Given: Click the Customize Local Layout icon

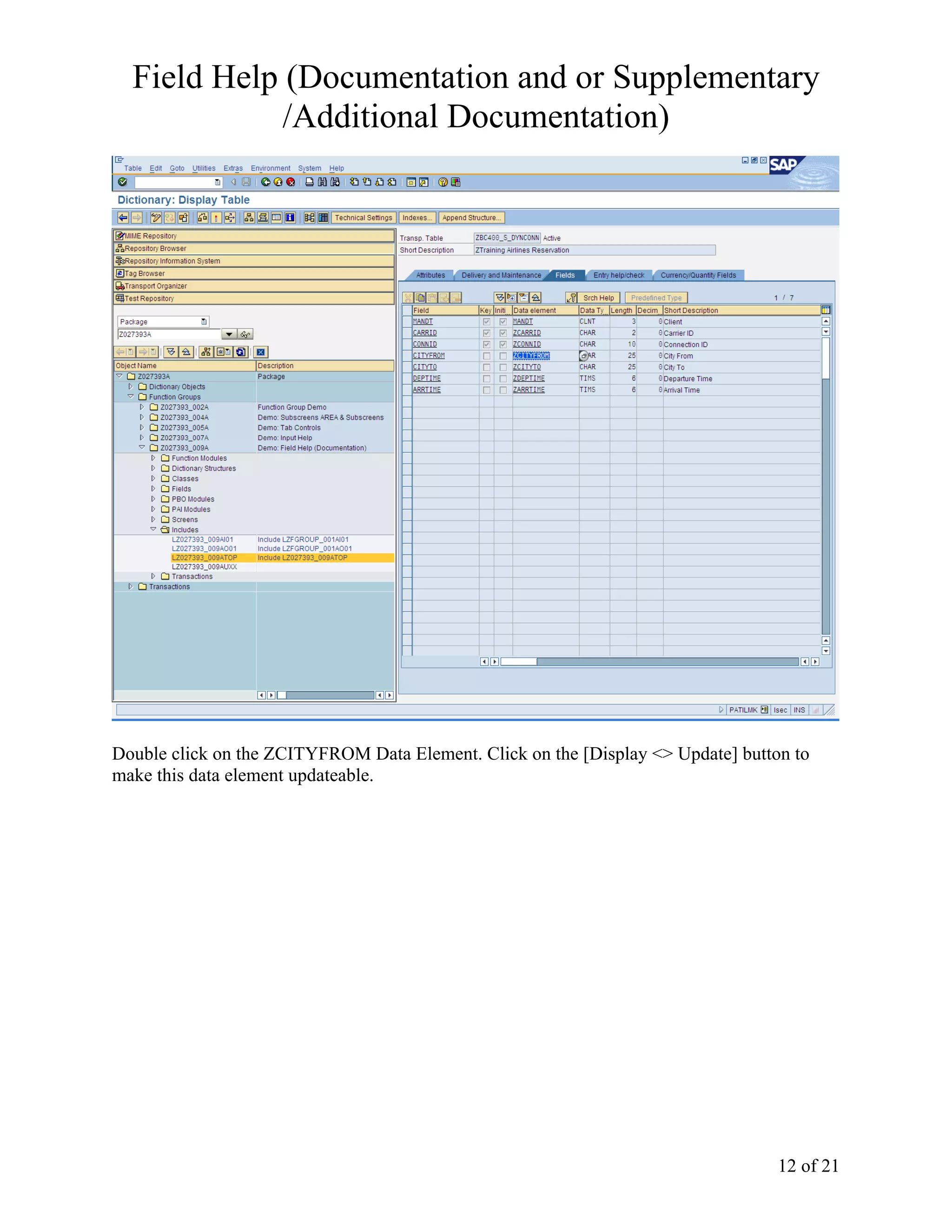Looking at the screenshot, I should [456, 182].
